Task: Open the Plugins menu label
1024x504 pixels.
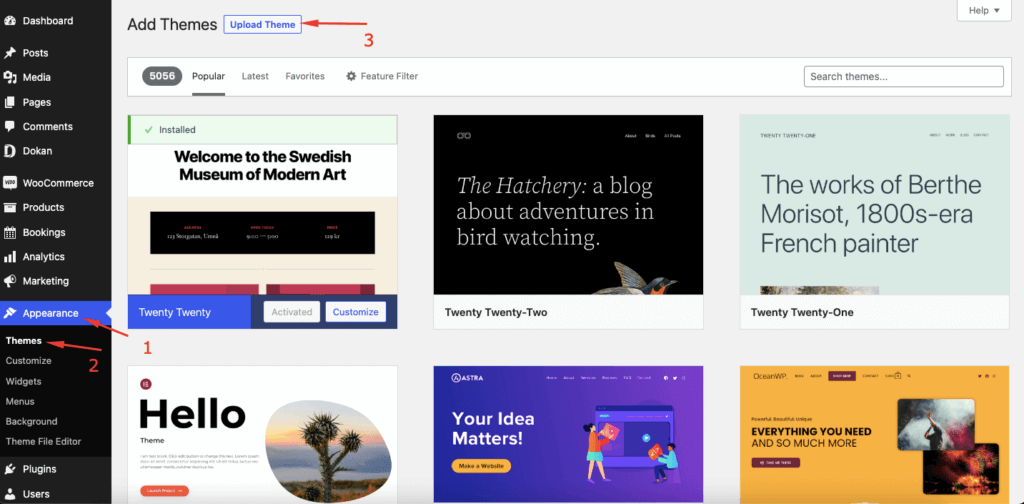Action: [39, 469]
